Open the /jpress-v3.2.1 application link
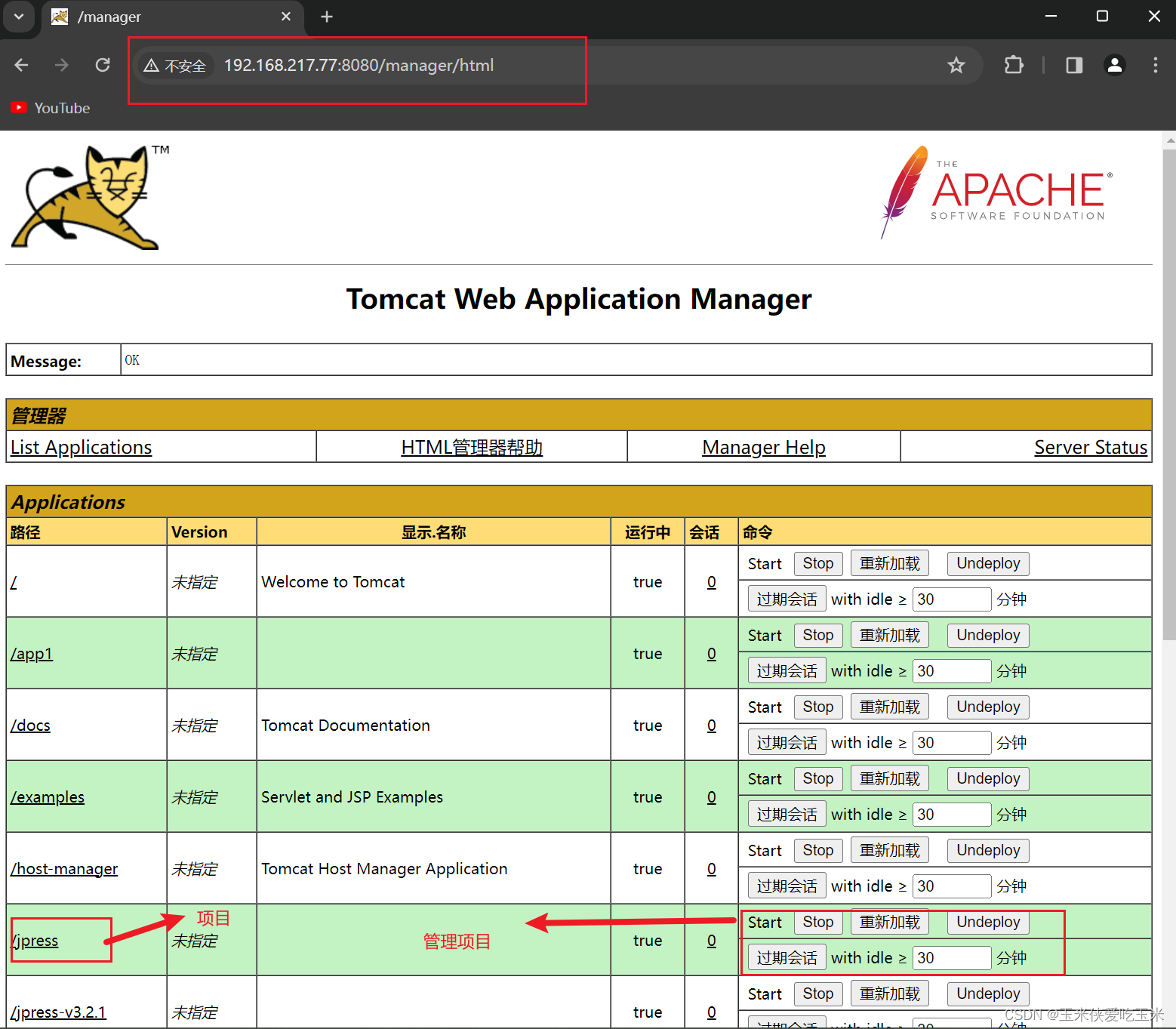Screen dimensions: 1176x1029 click(x=58, y=1012)
